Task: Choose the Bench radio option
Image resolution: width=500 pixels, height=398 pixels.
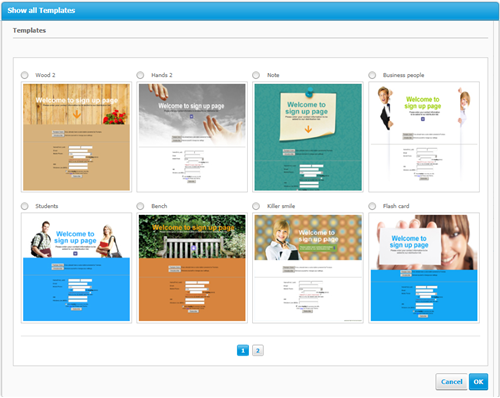Action: pyautogui.click(x=140, y=206)
